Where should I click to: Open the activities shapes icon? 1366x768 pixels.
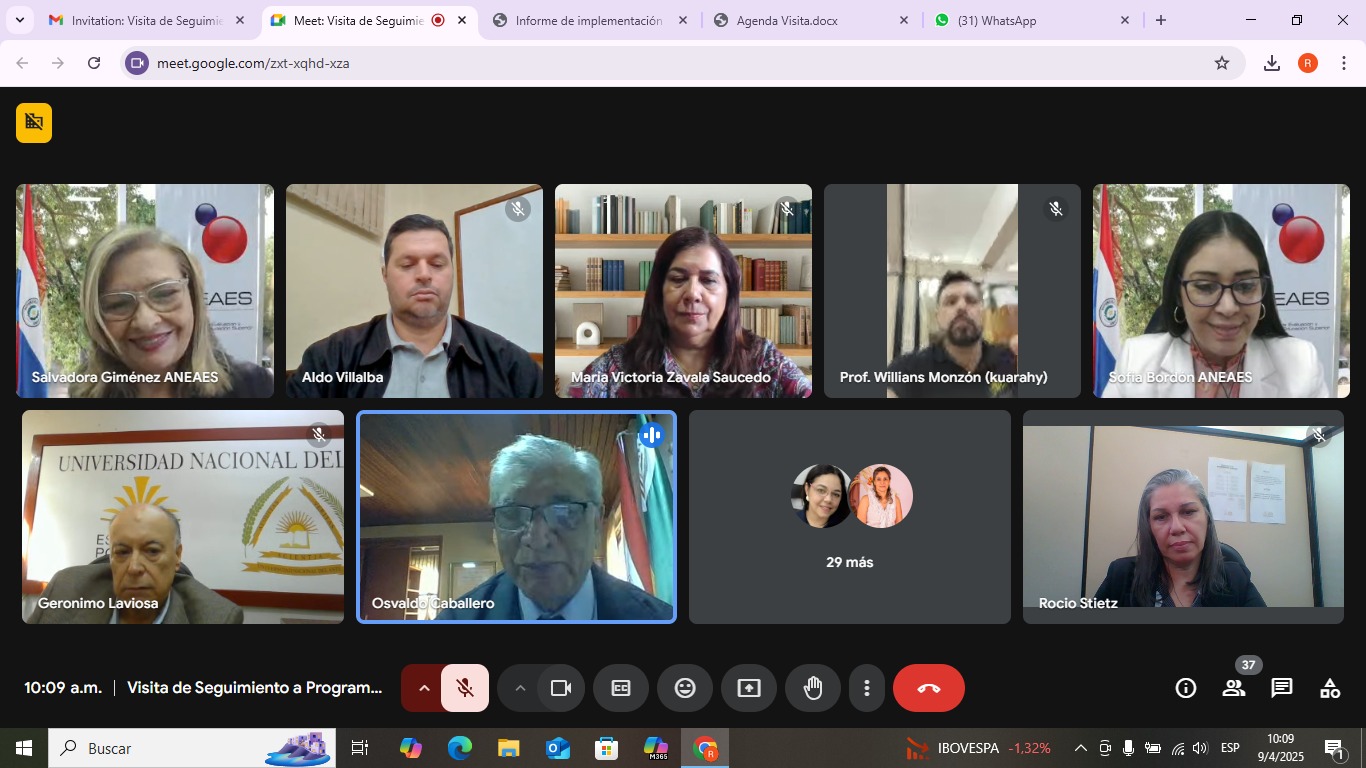(x=1329, y=688)
